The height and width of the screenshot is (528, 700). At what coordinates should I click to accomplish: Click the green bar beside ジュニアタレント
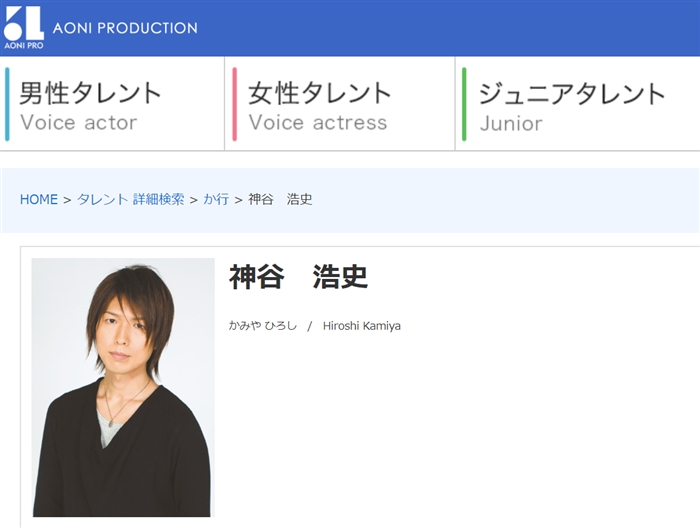pos(464,105)
